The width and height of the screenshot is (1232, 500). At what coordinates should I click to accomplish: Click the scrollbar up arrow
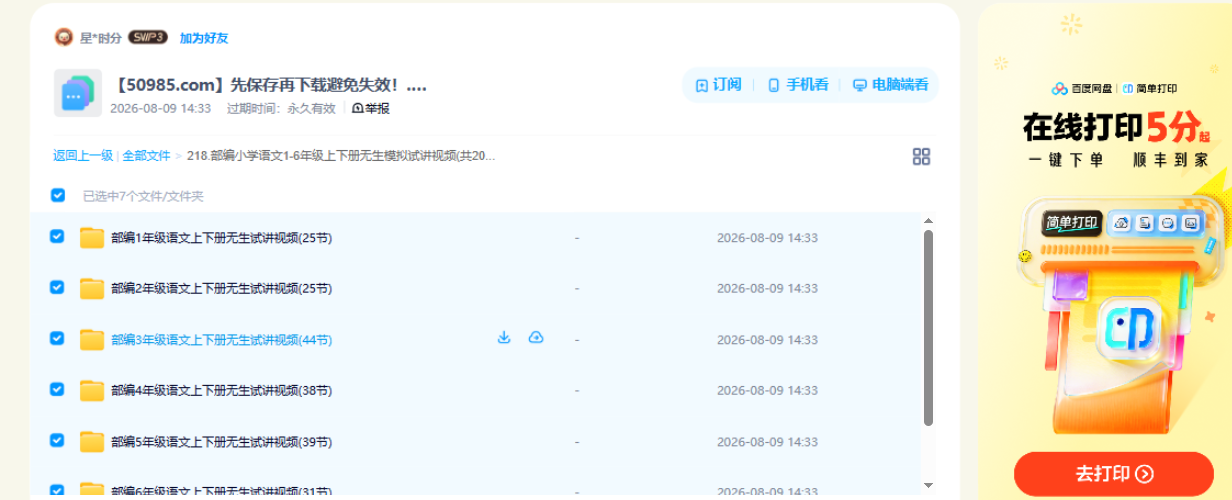[x=928, y=221]
